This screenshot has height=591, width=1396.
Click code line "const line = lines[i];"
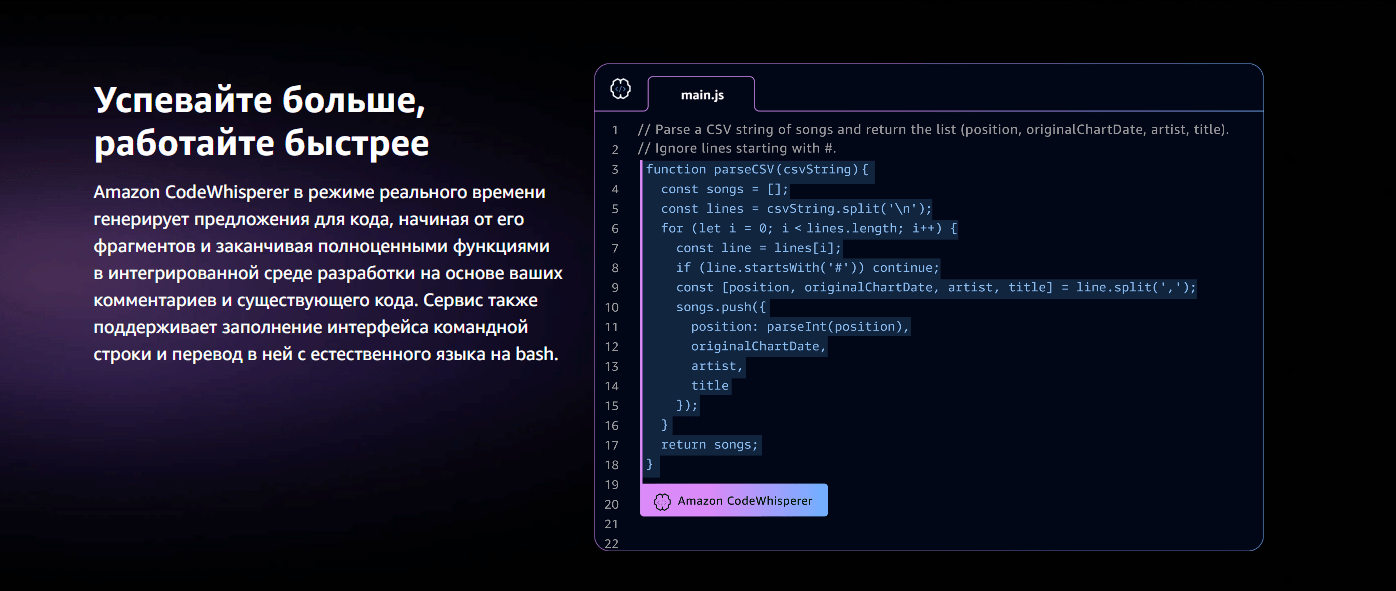(x=759, y=248)
